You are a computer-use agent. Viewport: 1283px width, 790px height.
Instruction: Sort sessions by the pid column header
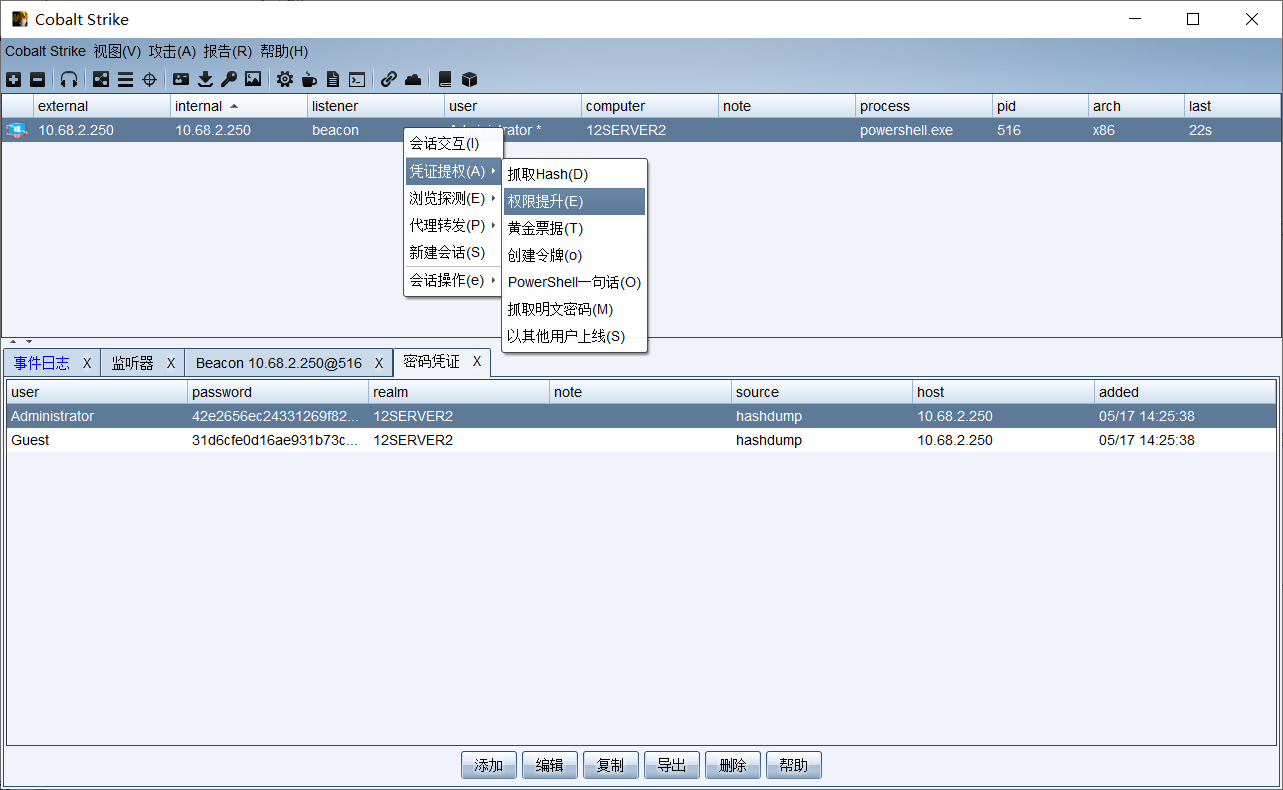(x=1040, y=106)
